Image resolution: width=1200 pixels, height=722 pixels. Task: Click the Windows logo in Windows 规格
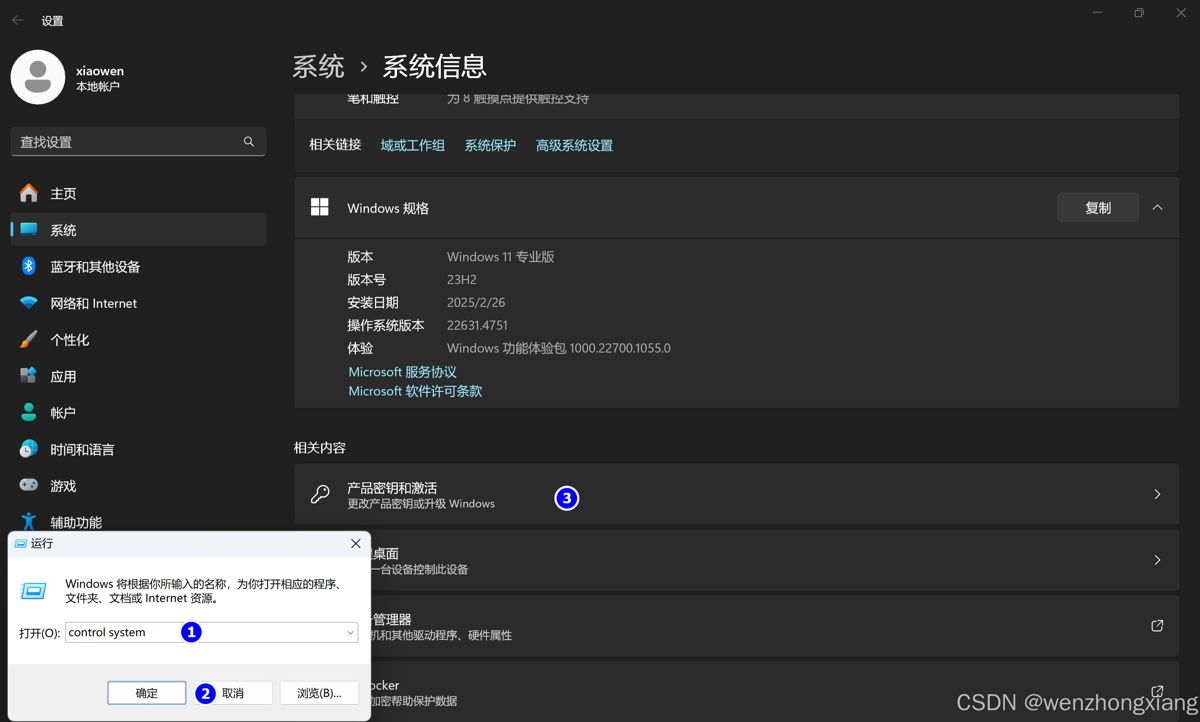pyautogui.click(x=320, y=207)
